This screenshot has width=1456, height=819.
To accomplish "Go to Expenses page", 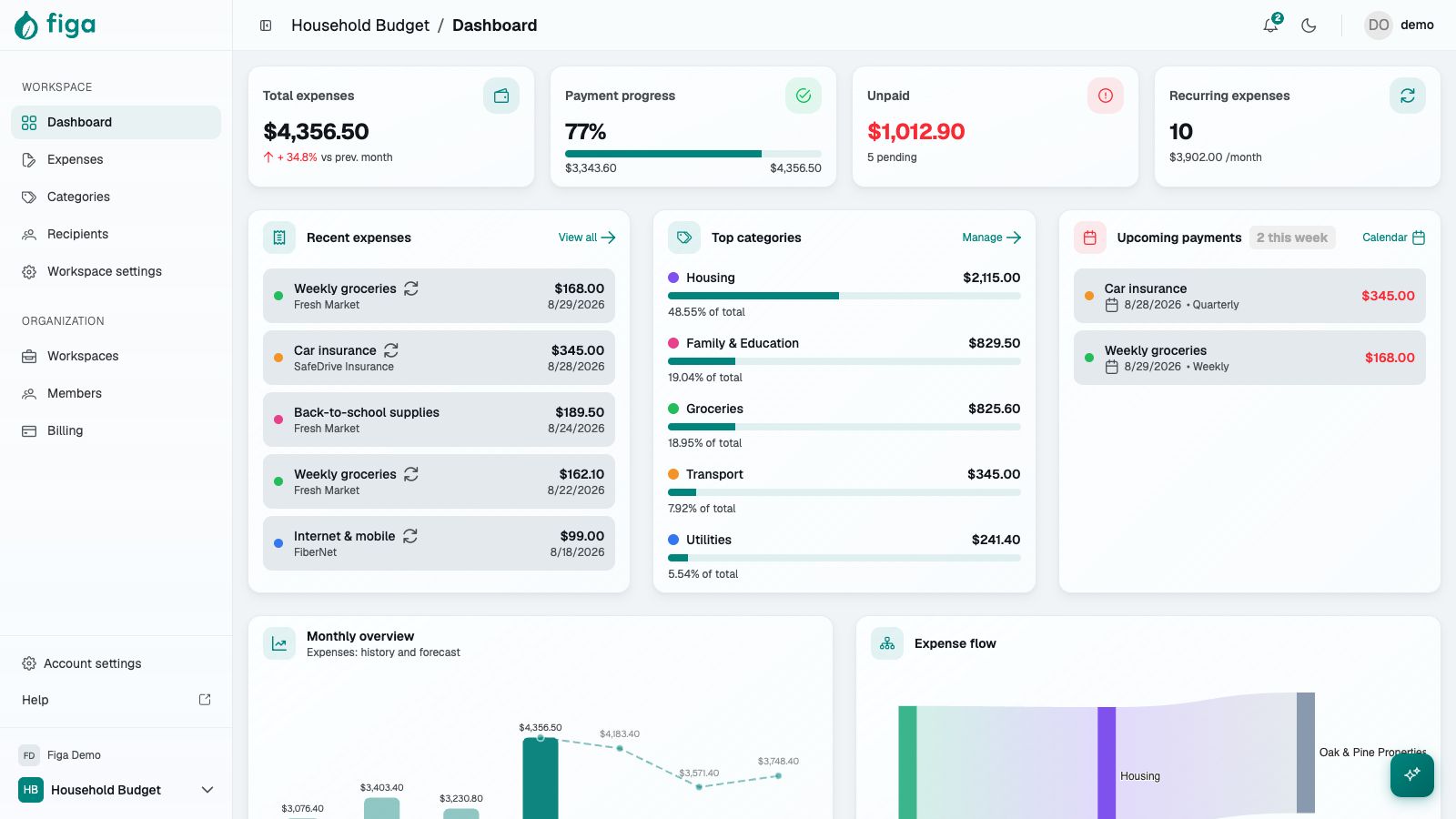I will 116,159.
